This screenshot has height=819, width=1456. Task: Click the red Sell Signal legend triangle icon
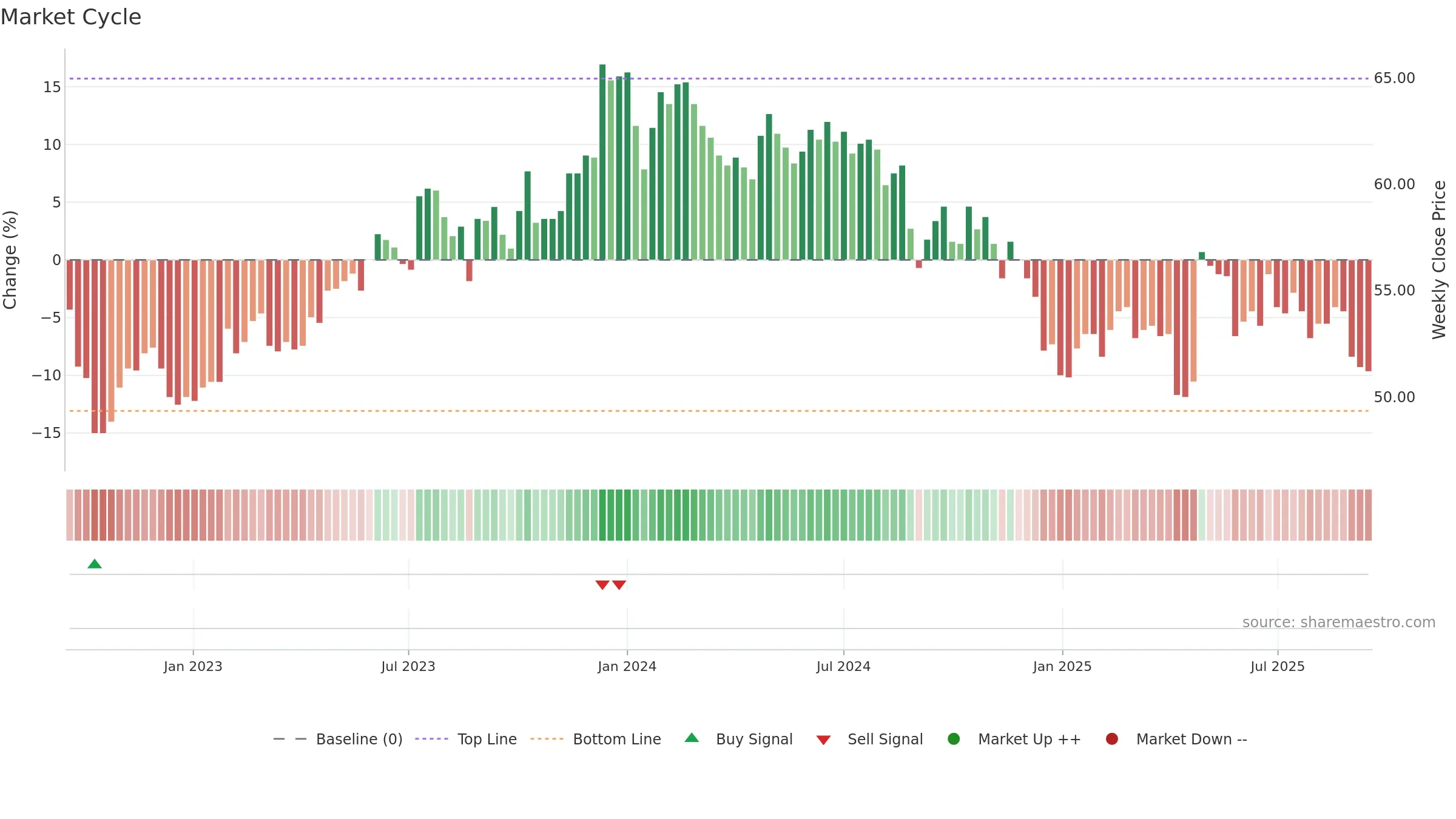823,740
